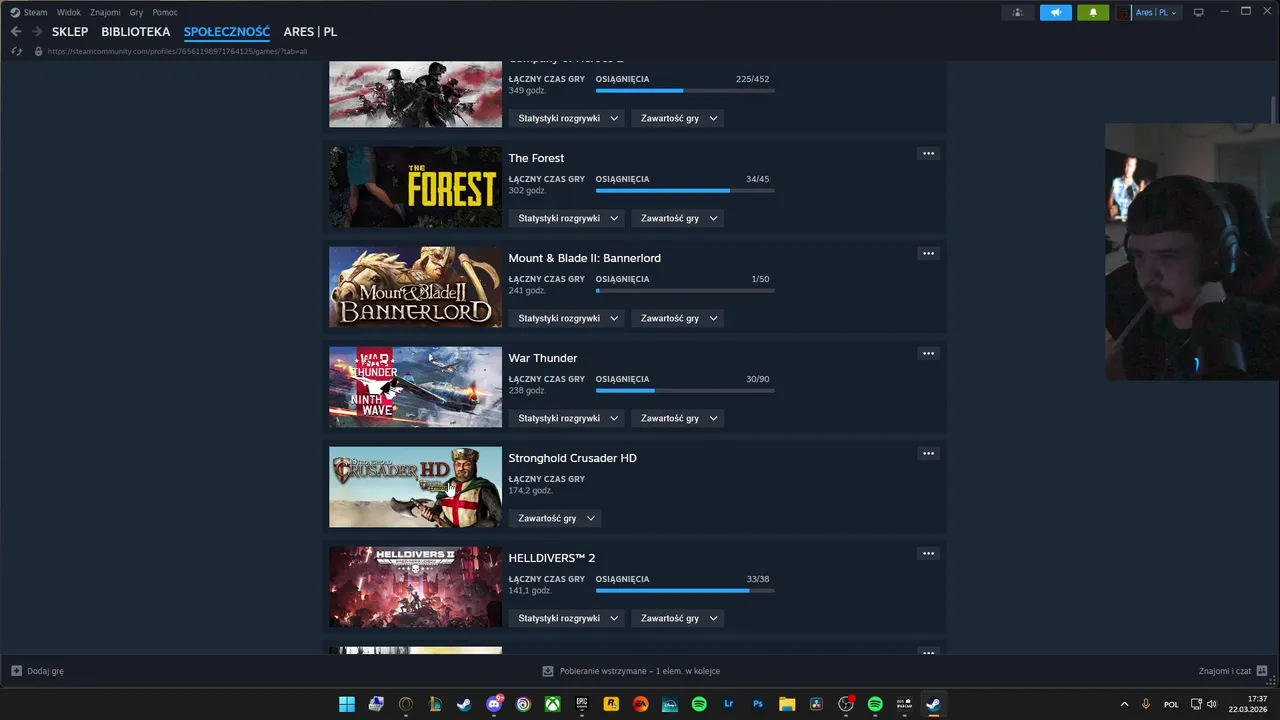
Task: Go back with the left arrow button
Action: [16, 32]
